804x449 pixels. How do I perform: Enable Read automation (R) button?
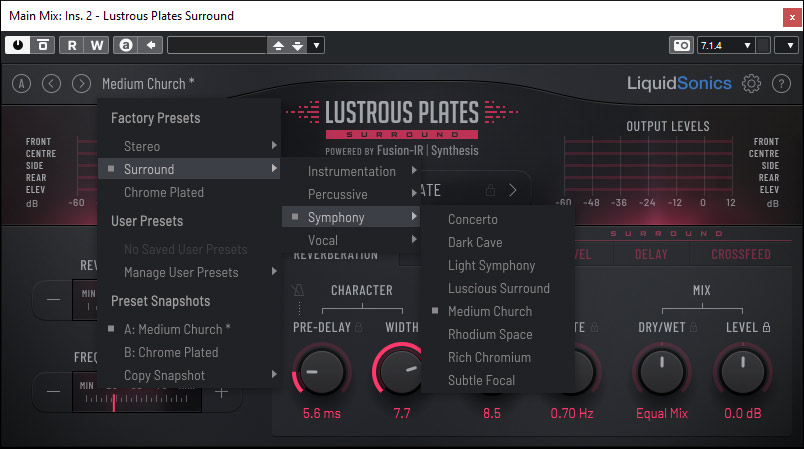point(72,45)
